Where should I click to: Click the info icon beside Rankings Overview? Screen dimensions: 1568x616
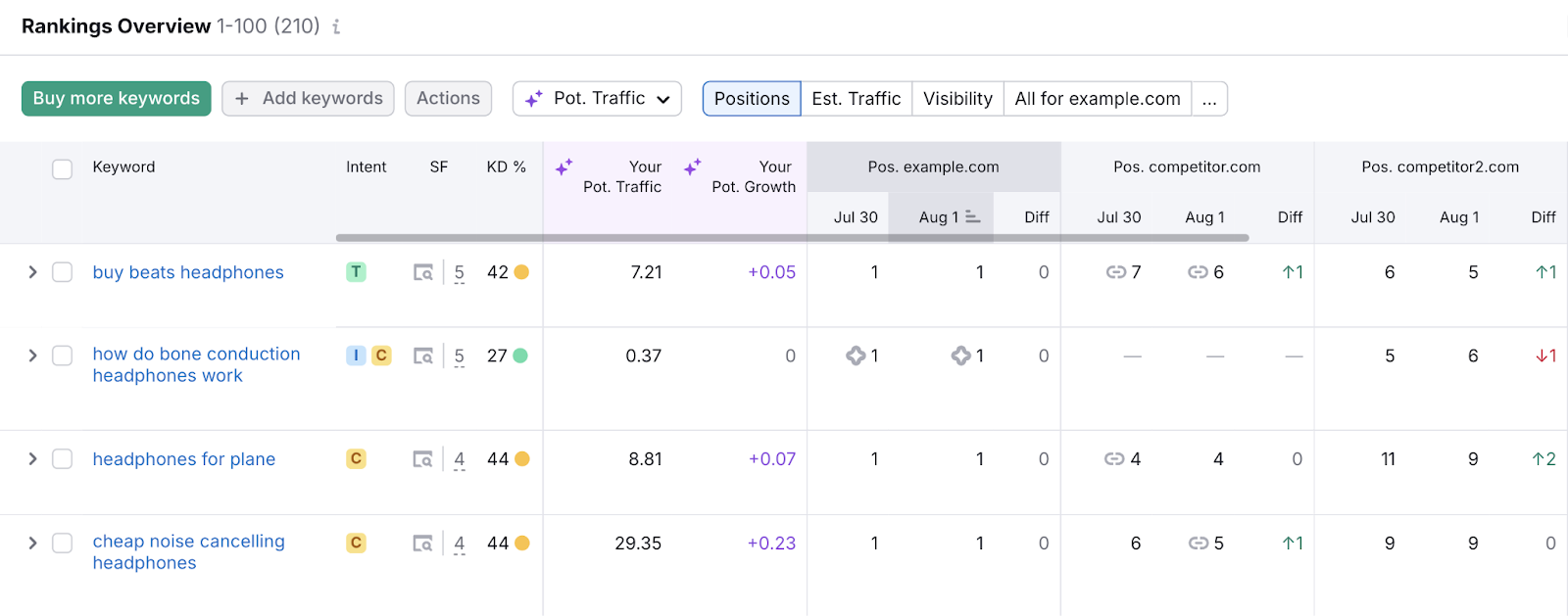[336, 26]
